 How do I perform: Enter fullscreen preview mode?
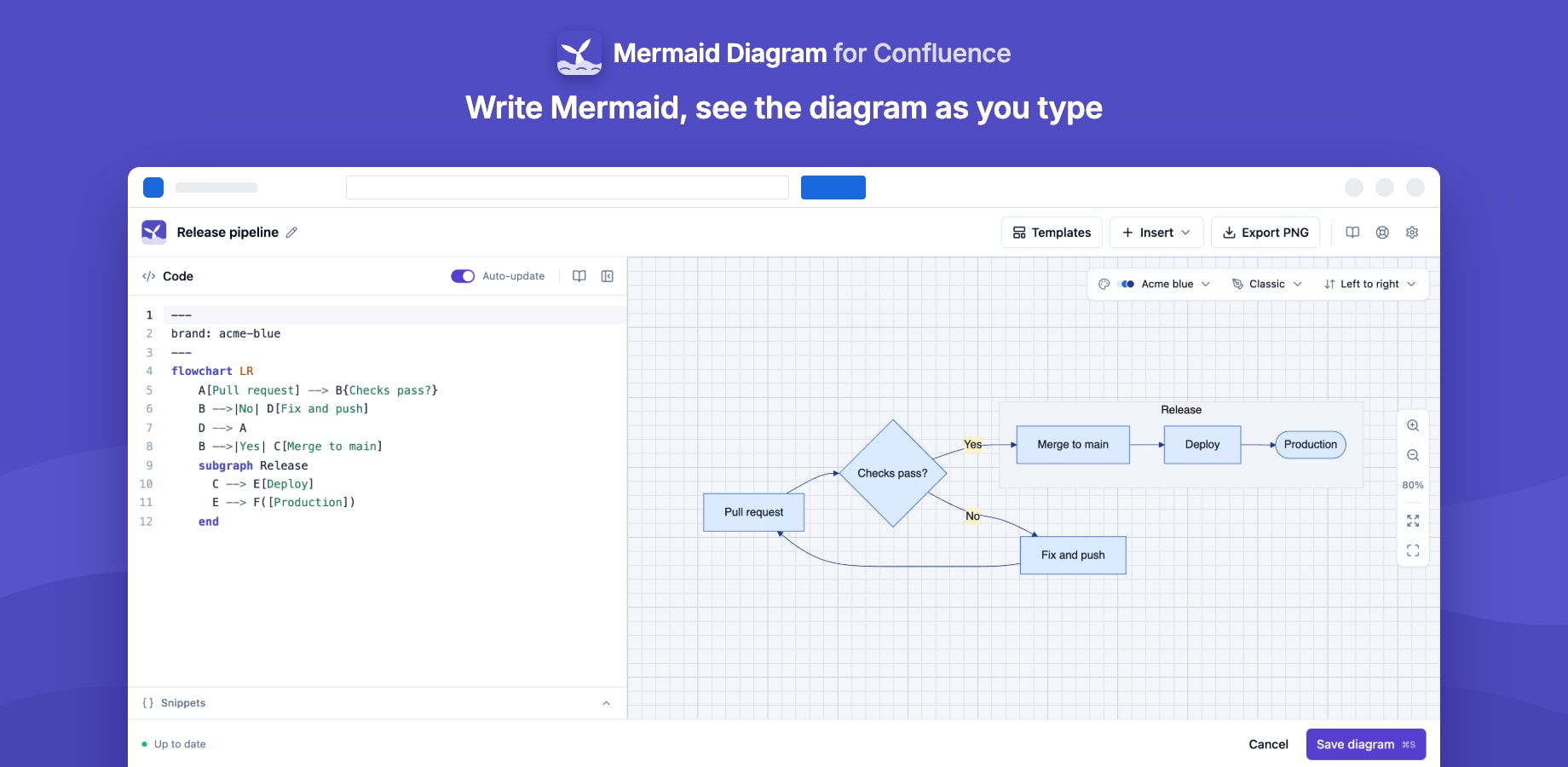pos(1413,551)
